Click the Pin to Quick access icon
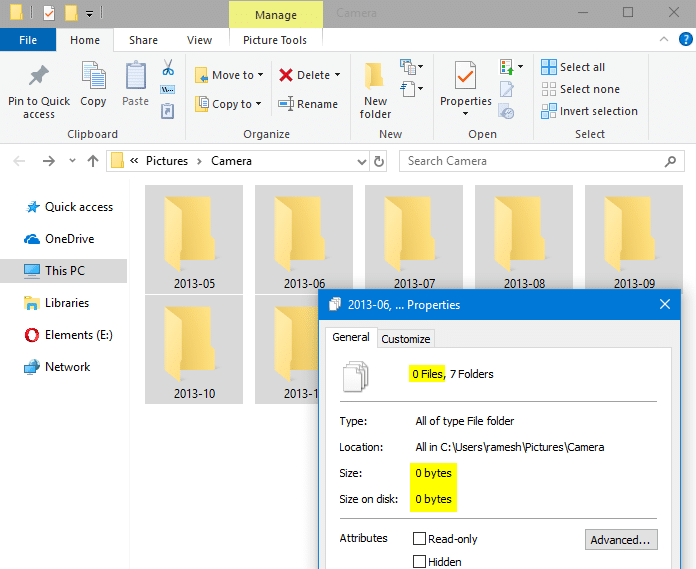 tap(39, 77)
